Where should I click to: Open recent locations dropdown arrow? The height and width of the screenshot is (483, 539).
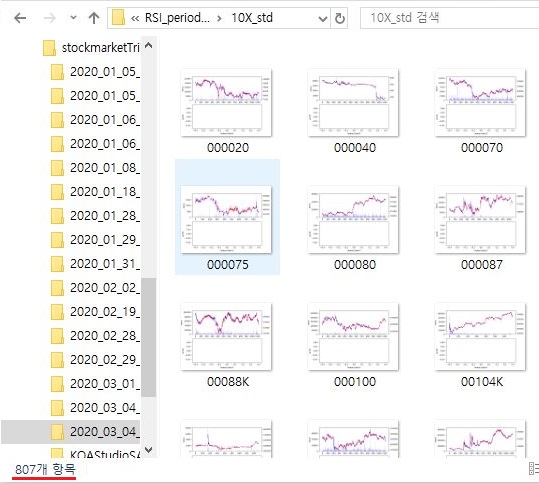tap(73, 18)
